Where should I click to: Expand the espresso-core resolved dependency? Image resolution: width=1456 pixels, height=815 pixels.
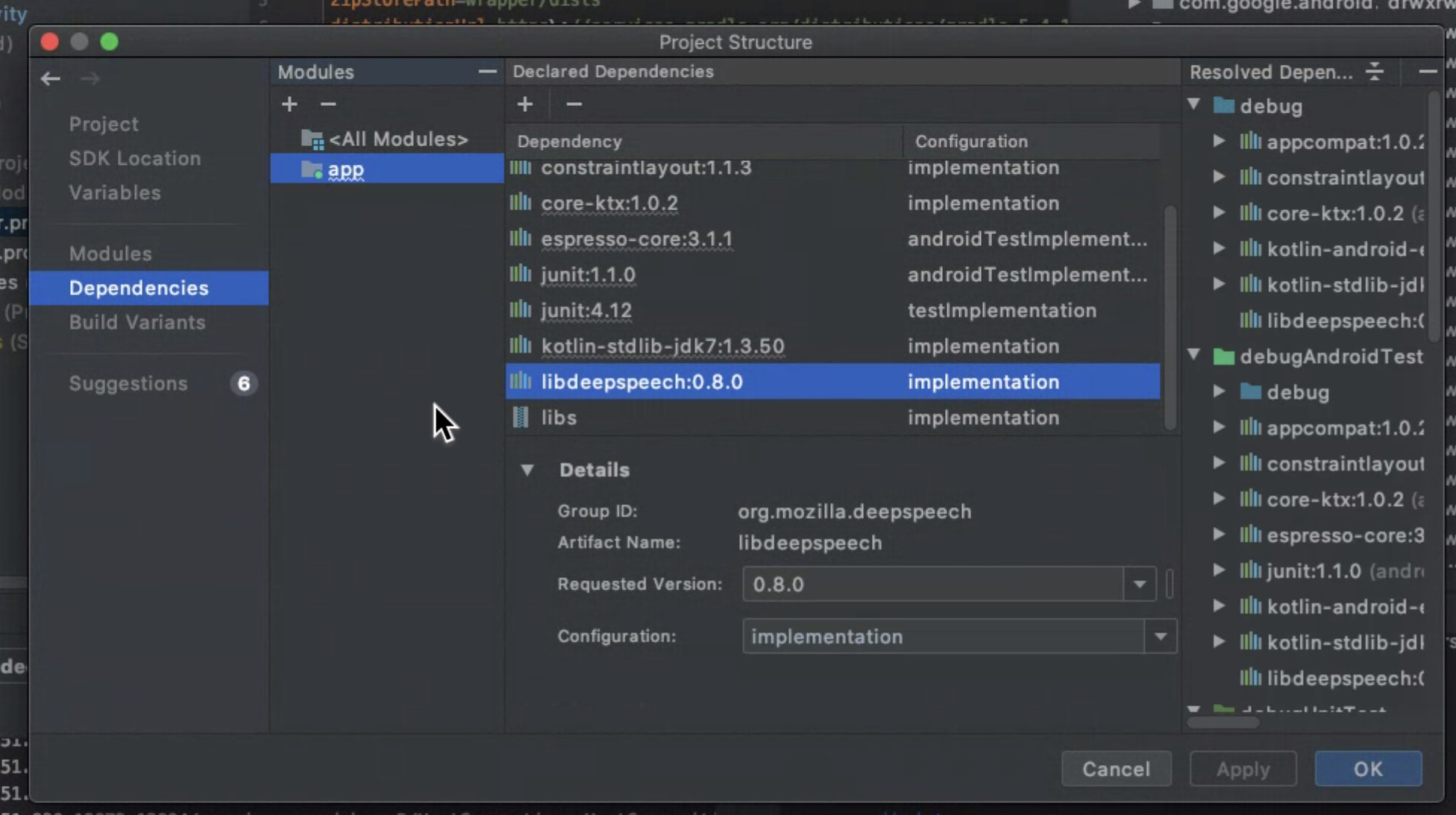(1218, 534)
